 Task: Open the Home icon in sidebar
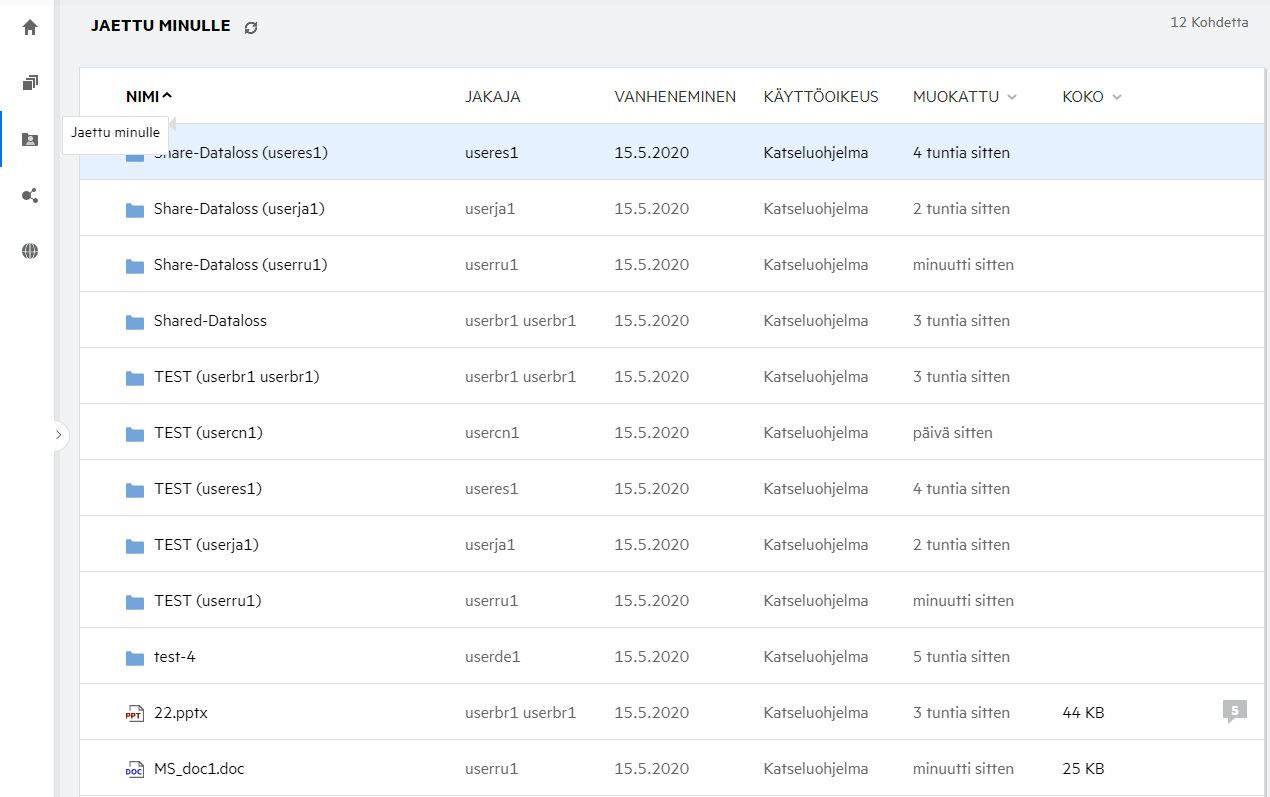tap(30, 27)
